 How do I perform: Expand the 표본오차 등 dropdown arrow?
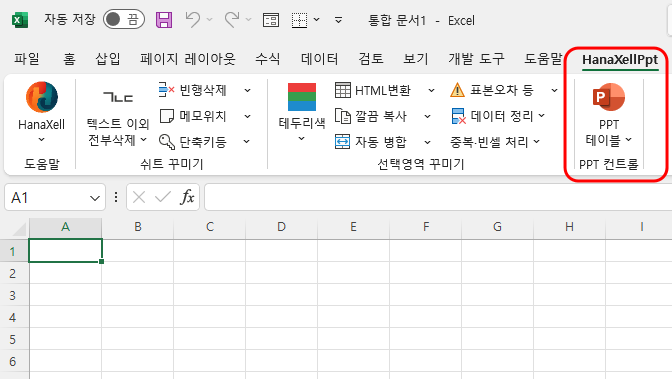tap(554, 90)
